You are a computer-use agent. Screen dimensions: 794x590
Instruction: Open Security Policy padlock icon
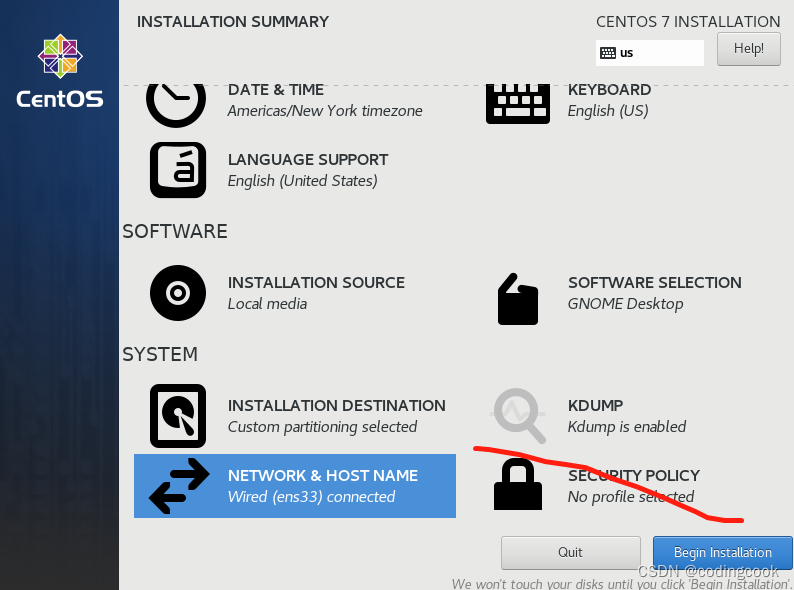518,484
